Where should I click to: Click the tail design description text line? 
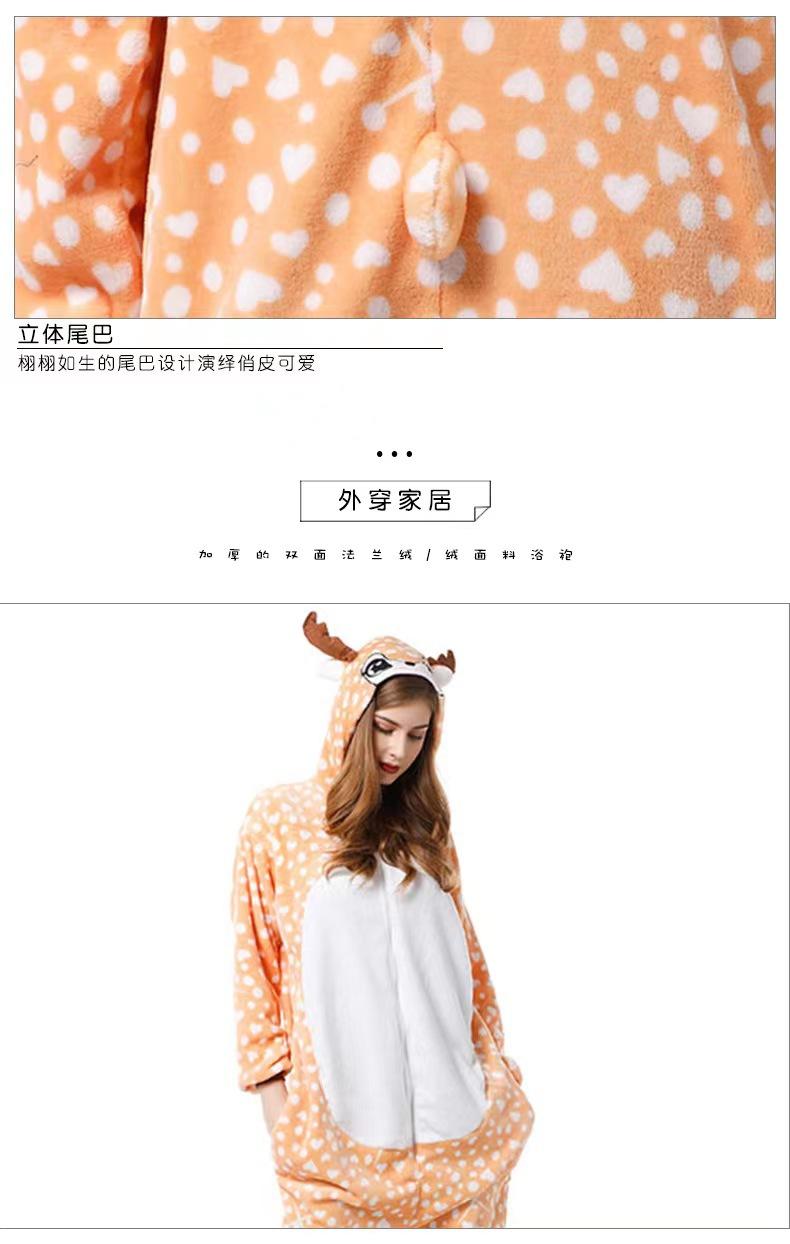167,364
